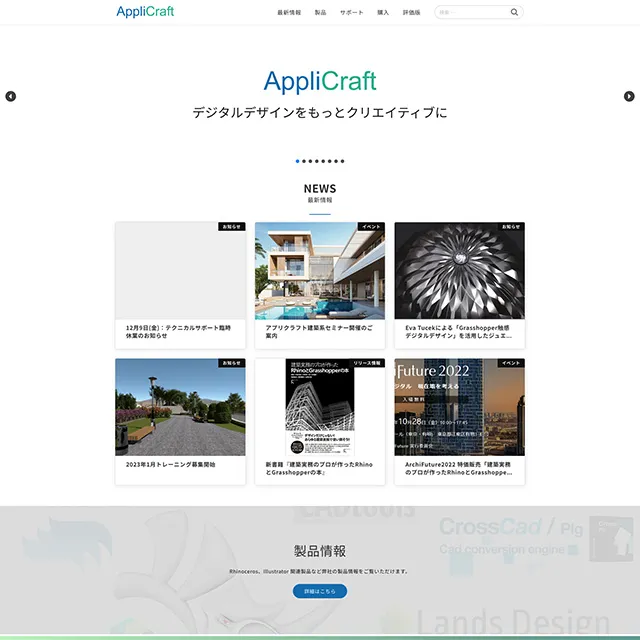The image size is (640, 640).
Task: Open the ArchiFuture 2022 banner thumbnail
Action: pyautogui.click(x=460, y=407)
